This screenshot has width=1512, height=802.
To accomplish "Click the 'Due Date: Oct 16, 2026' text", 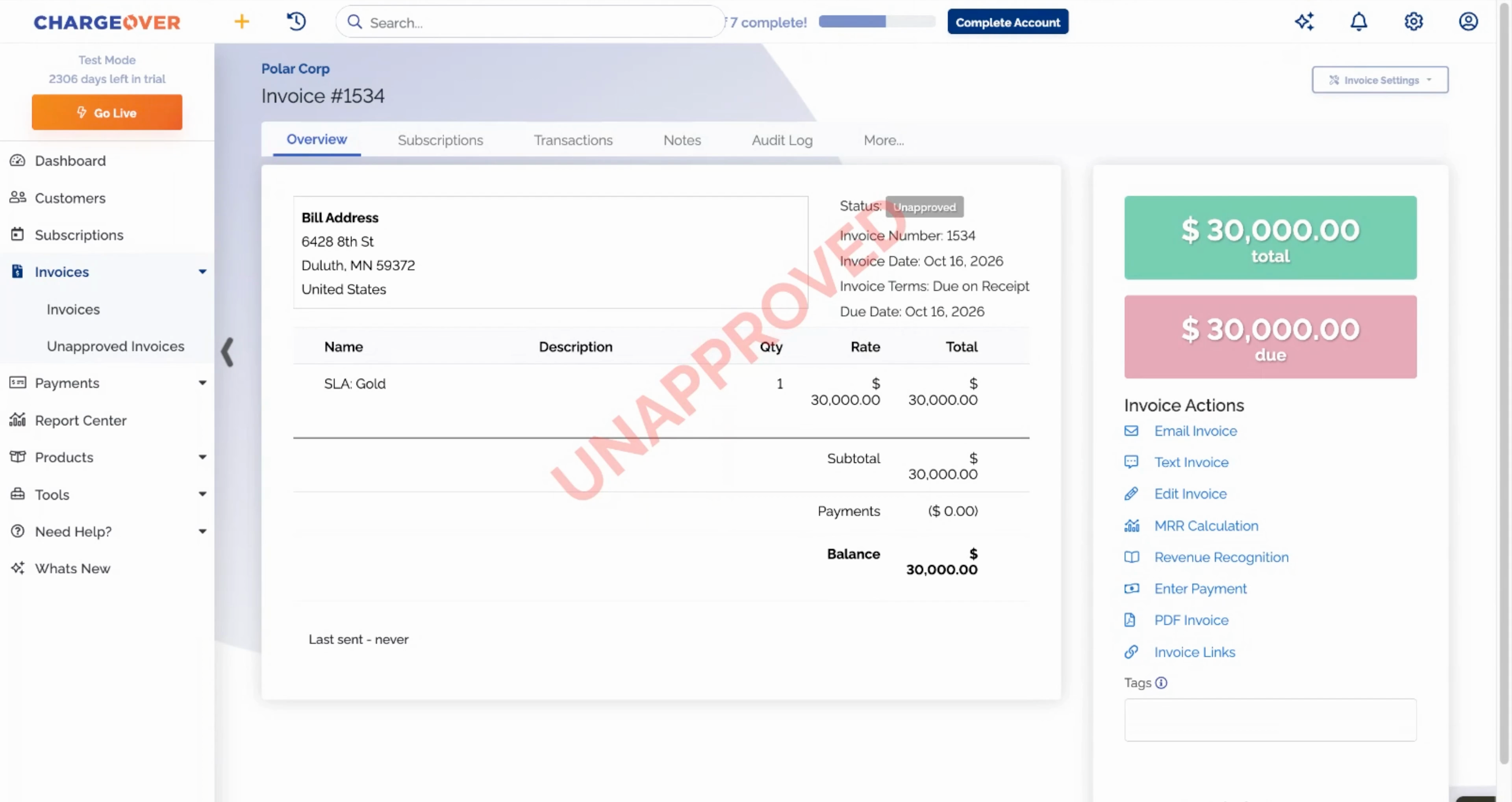I will coord(912,312).
